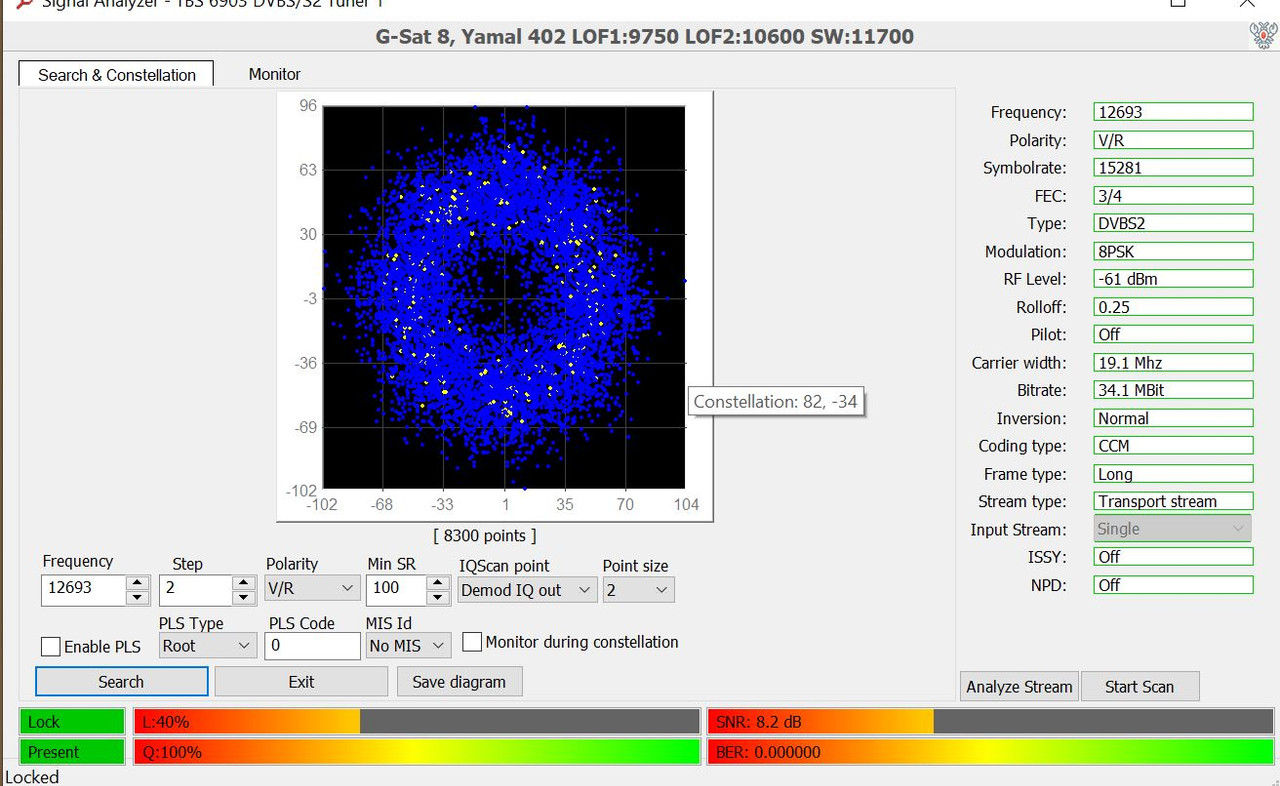Screen dimensions: 1280x786
Task: Open the MIS Id dropdown
Action: pyautogui.click(x=408, y=646)
